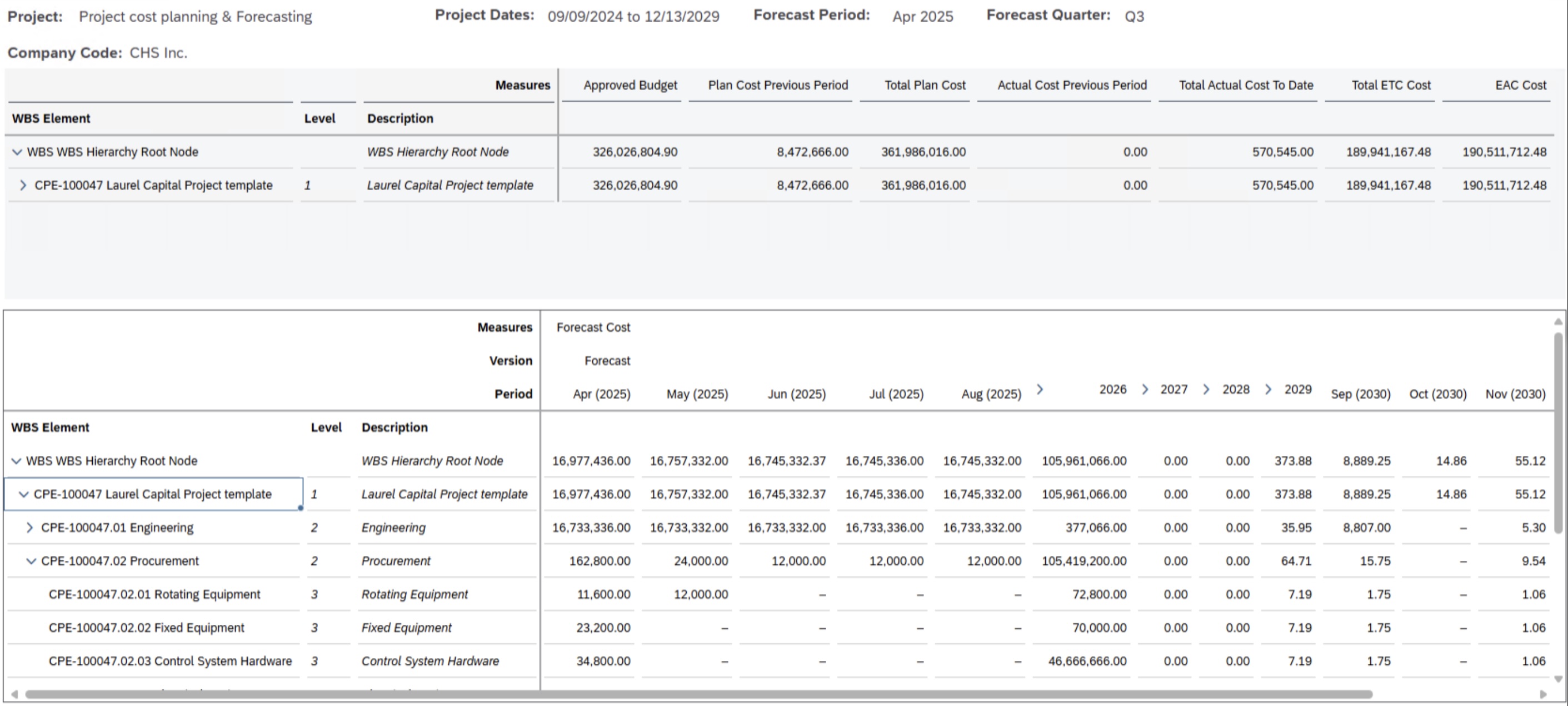Select Control System Hardware 2026 cell 46,666,666.00
Image resolution: width=1568 pixels, height=706 pixels.
(x=1086, y=662)
